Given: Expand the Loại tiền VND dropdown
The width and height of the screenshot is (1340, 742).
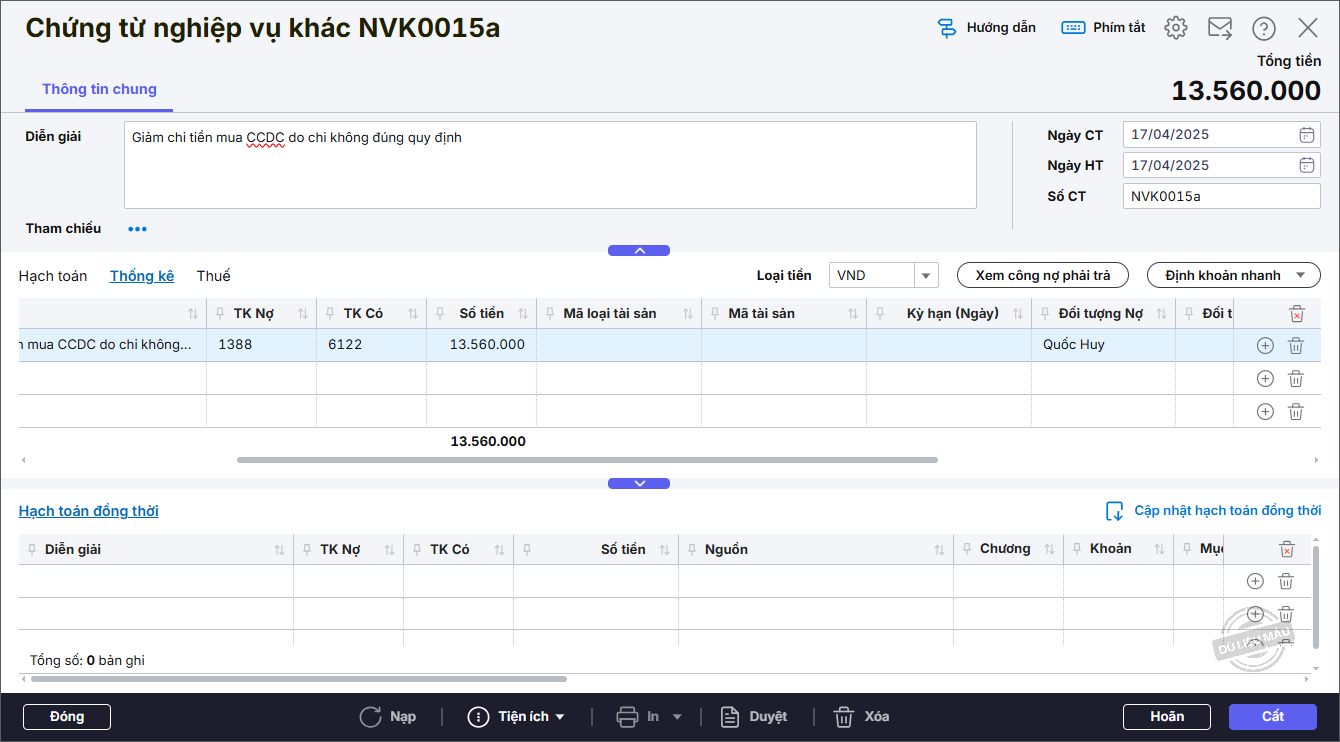Looking at the screenshot, I should (926, 276).
